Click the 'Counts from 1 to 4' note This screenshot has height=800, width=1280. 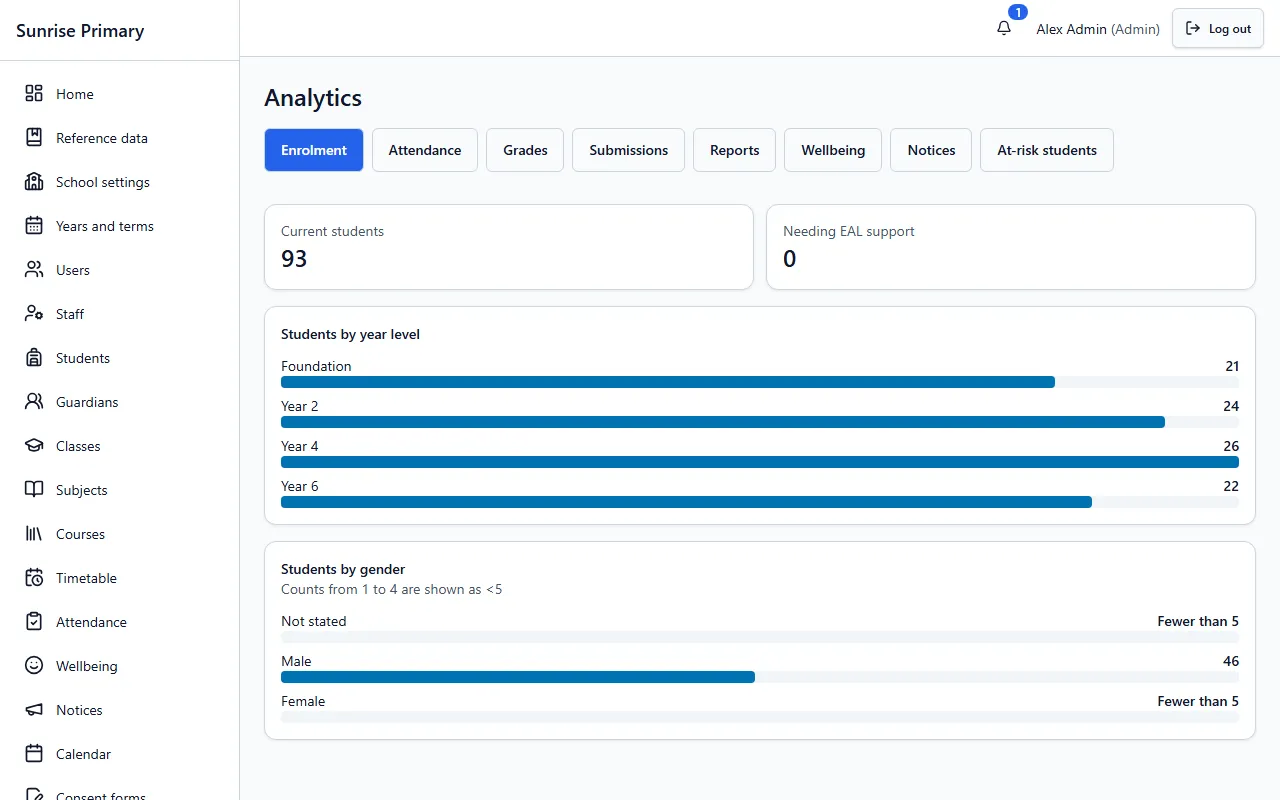pyautogui.click(x=392, y=589)
